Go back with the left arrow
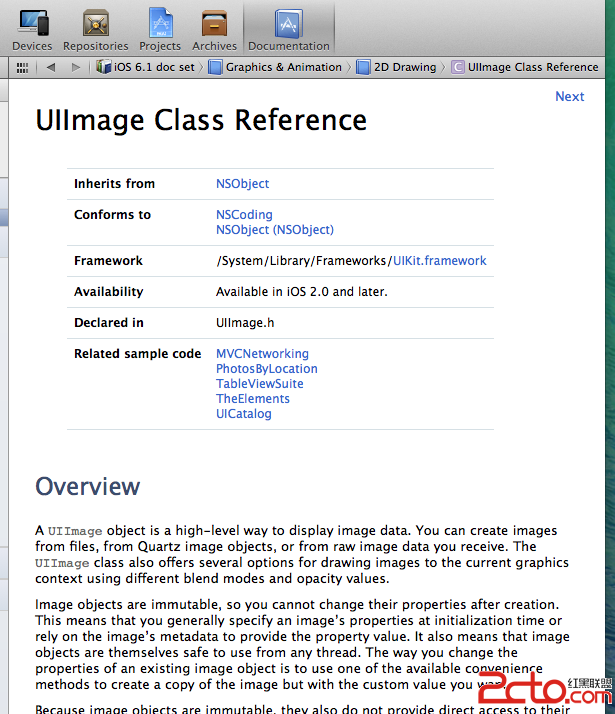The height and width of the screenshot is (714, 615). click(x=50, y=67)
